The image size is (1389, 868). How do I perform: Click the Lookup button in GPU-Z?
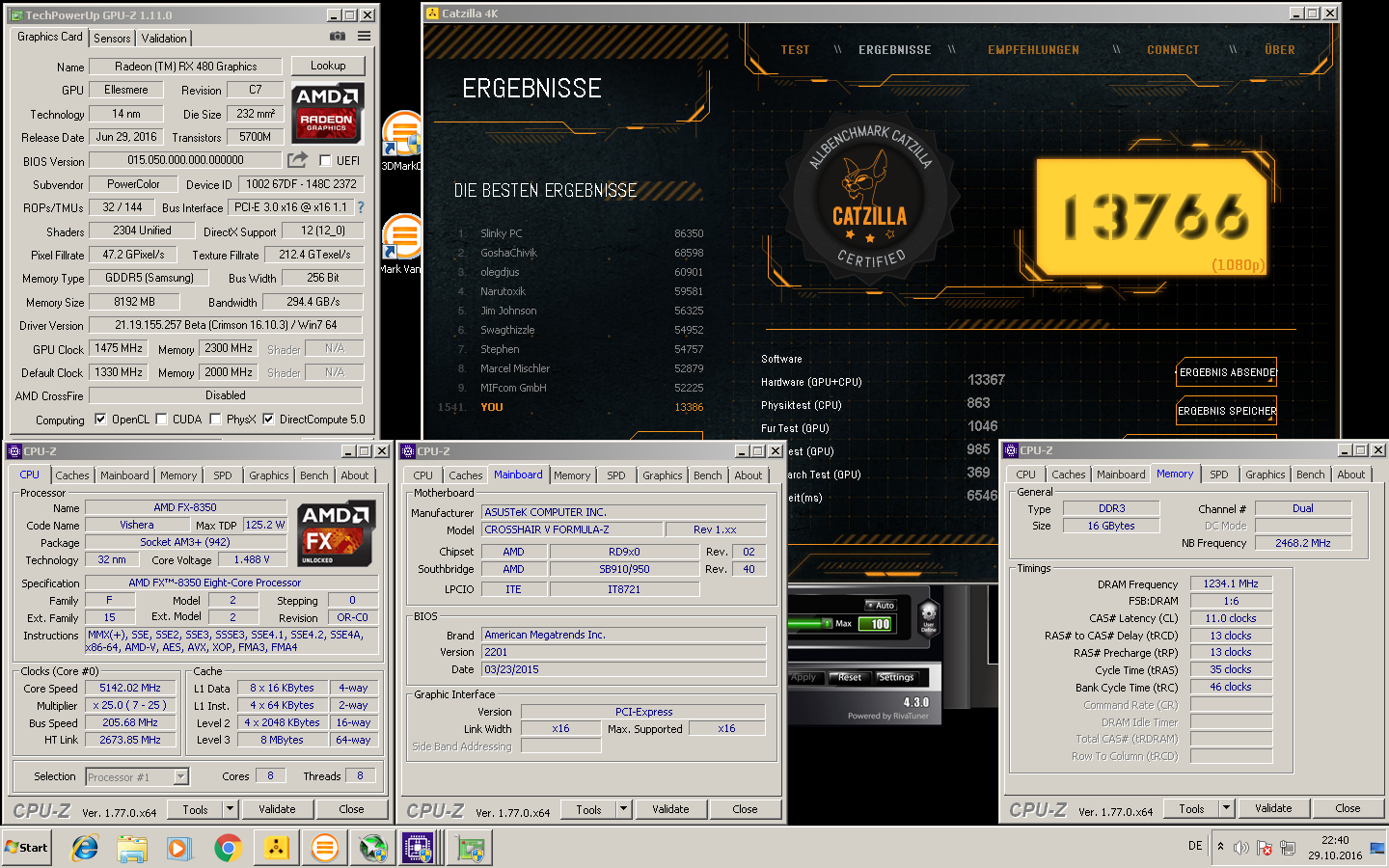(x=328, y=66)
